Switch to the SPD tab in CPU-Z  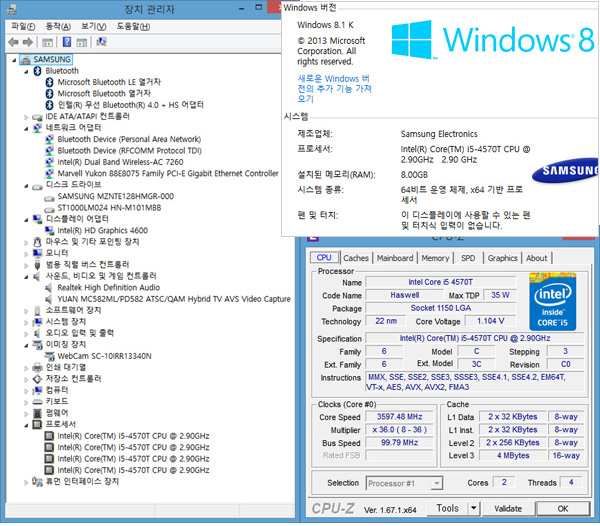tap(468, 258)
